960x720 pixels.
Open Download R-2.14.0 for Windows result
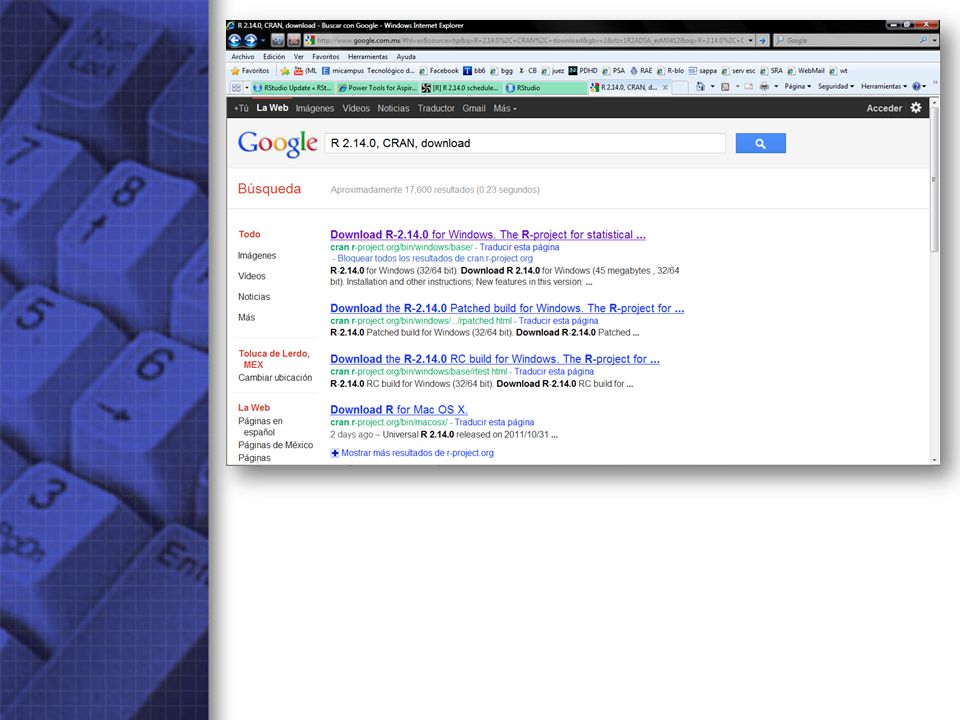(x=488, y=234)
